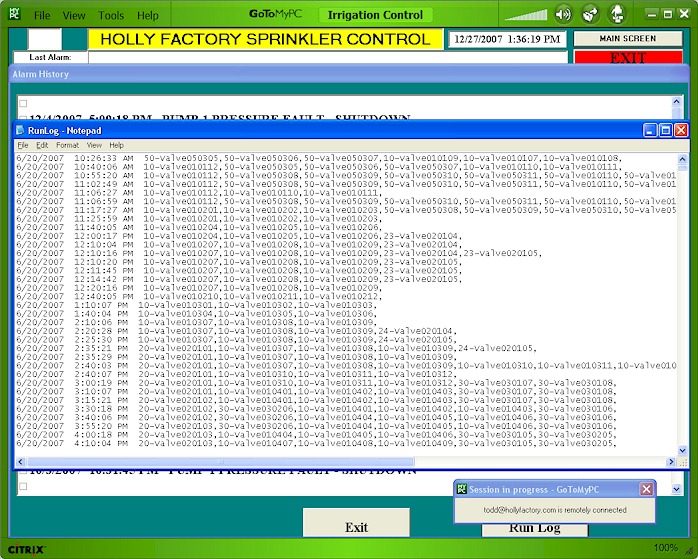The image size is (698, 559).
Task: Open Notepad File menu
Action: coord(23,145)
